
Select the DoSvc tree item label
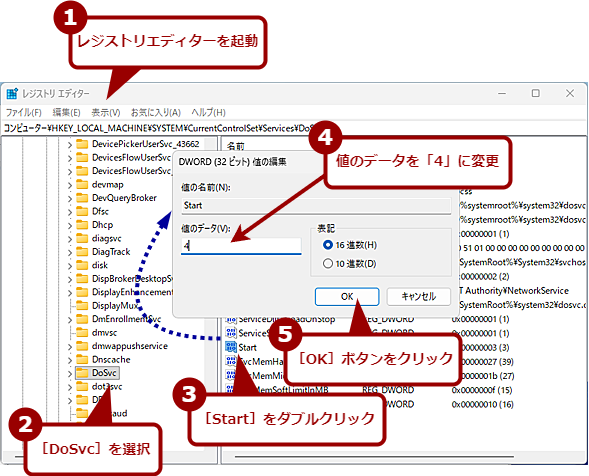click(x=104, y=373)
